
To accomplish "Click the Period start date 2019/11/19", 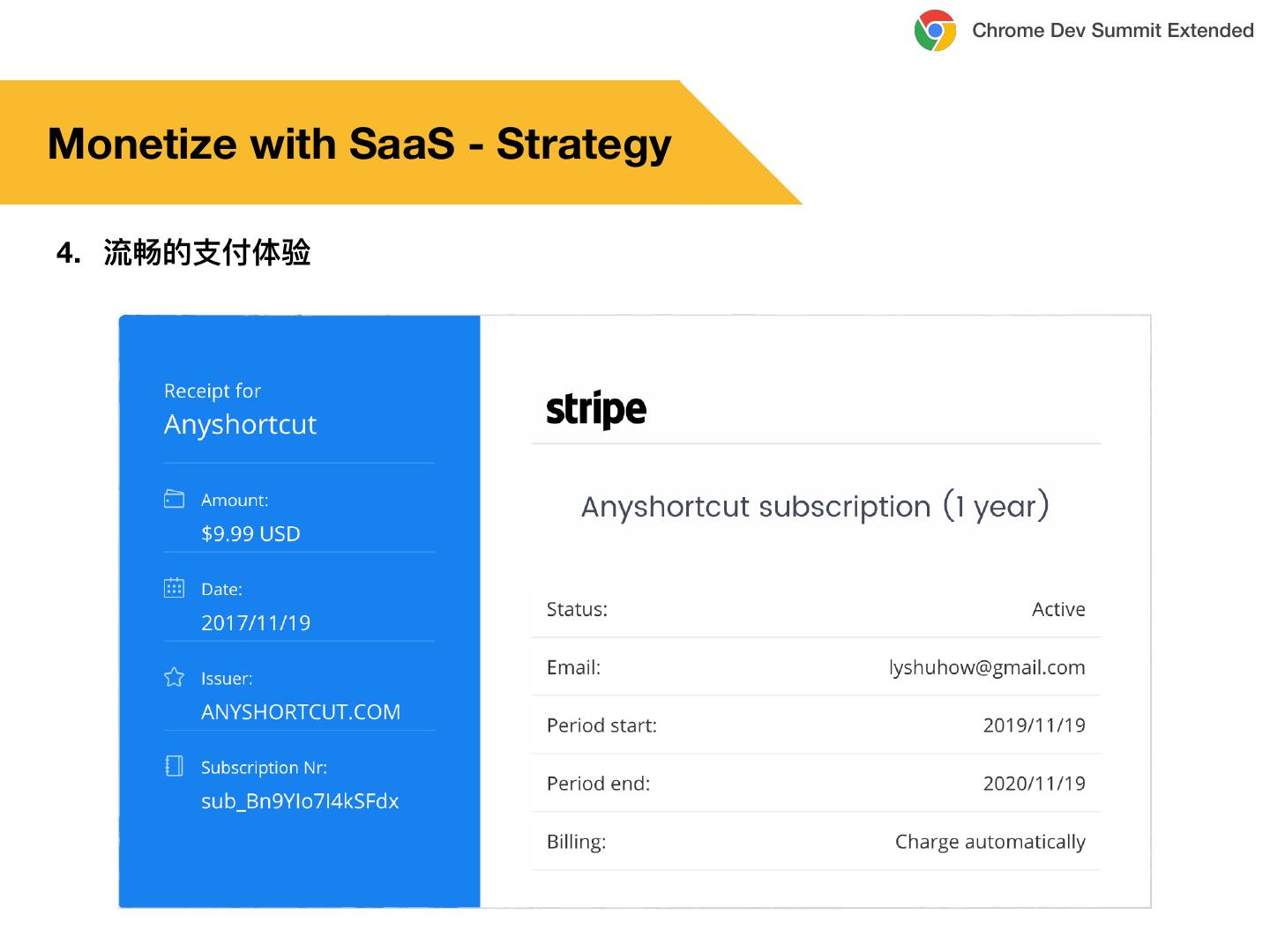I will click(1034, 725).
